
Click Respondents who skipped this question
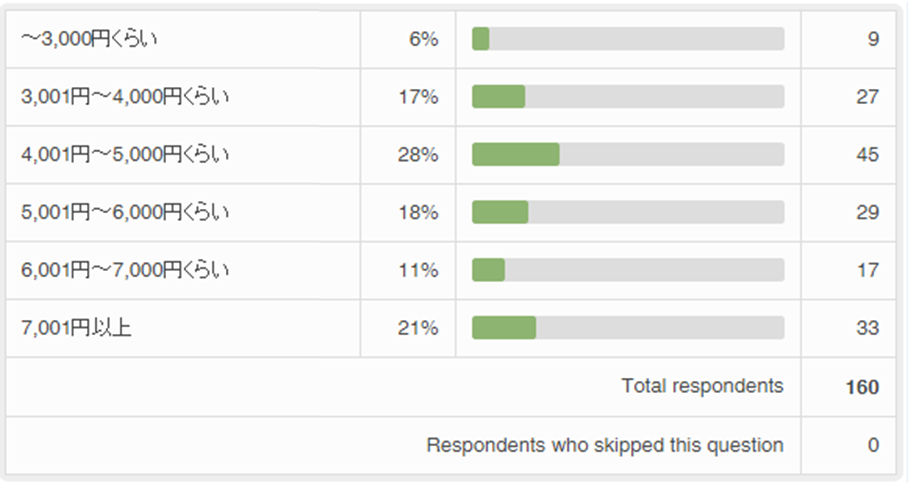point(605,445)
